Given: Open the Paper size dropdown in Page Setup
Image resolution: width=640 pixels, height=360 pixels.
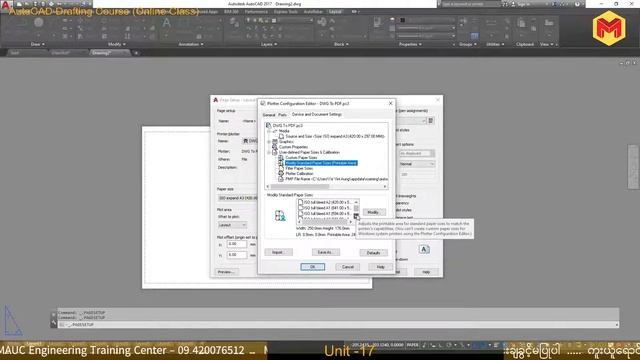Looking at the screenshot, I should pos(238,198).
